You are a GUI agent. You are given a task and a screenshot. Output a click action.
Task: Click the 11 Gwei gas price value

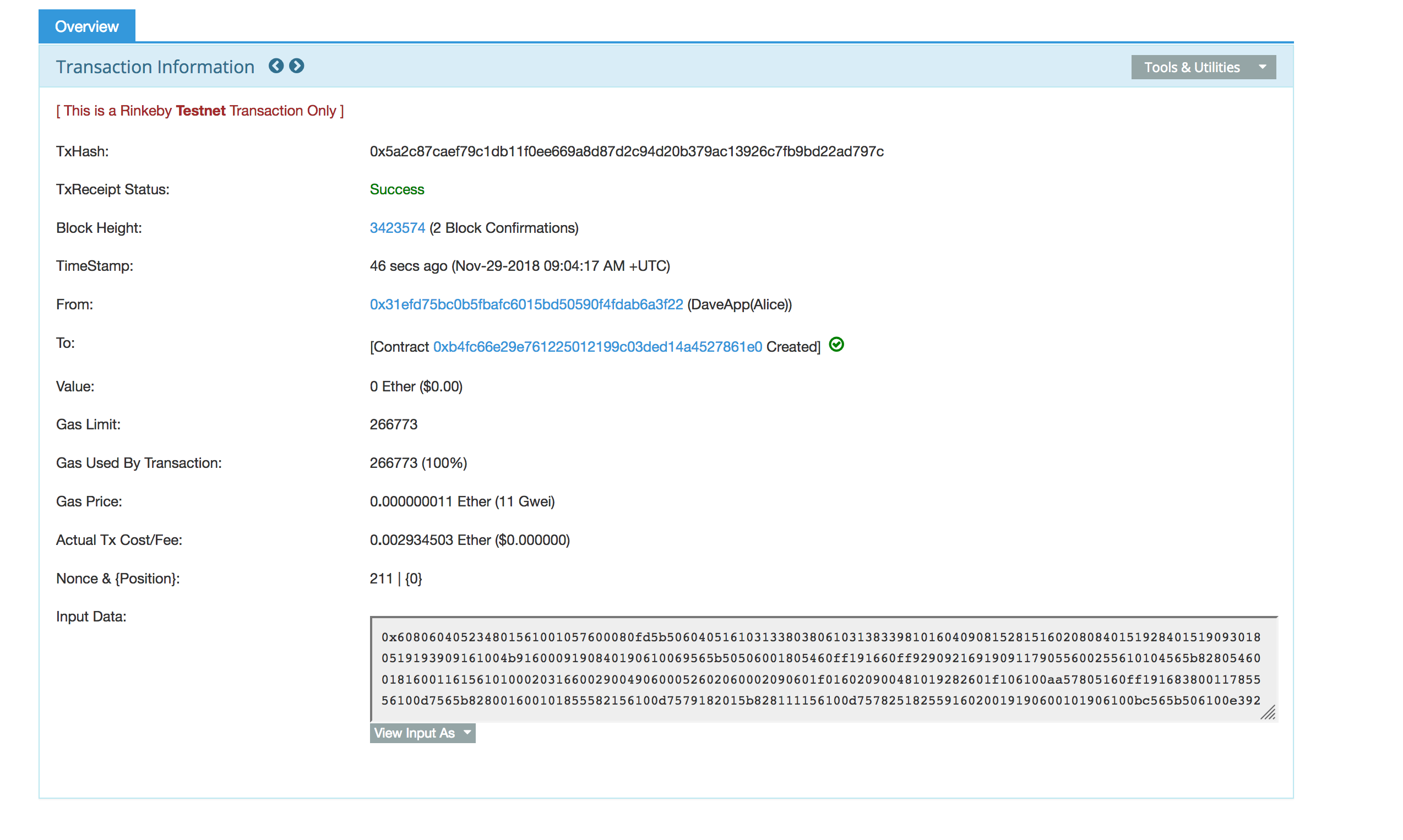(x=524, y=501)
